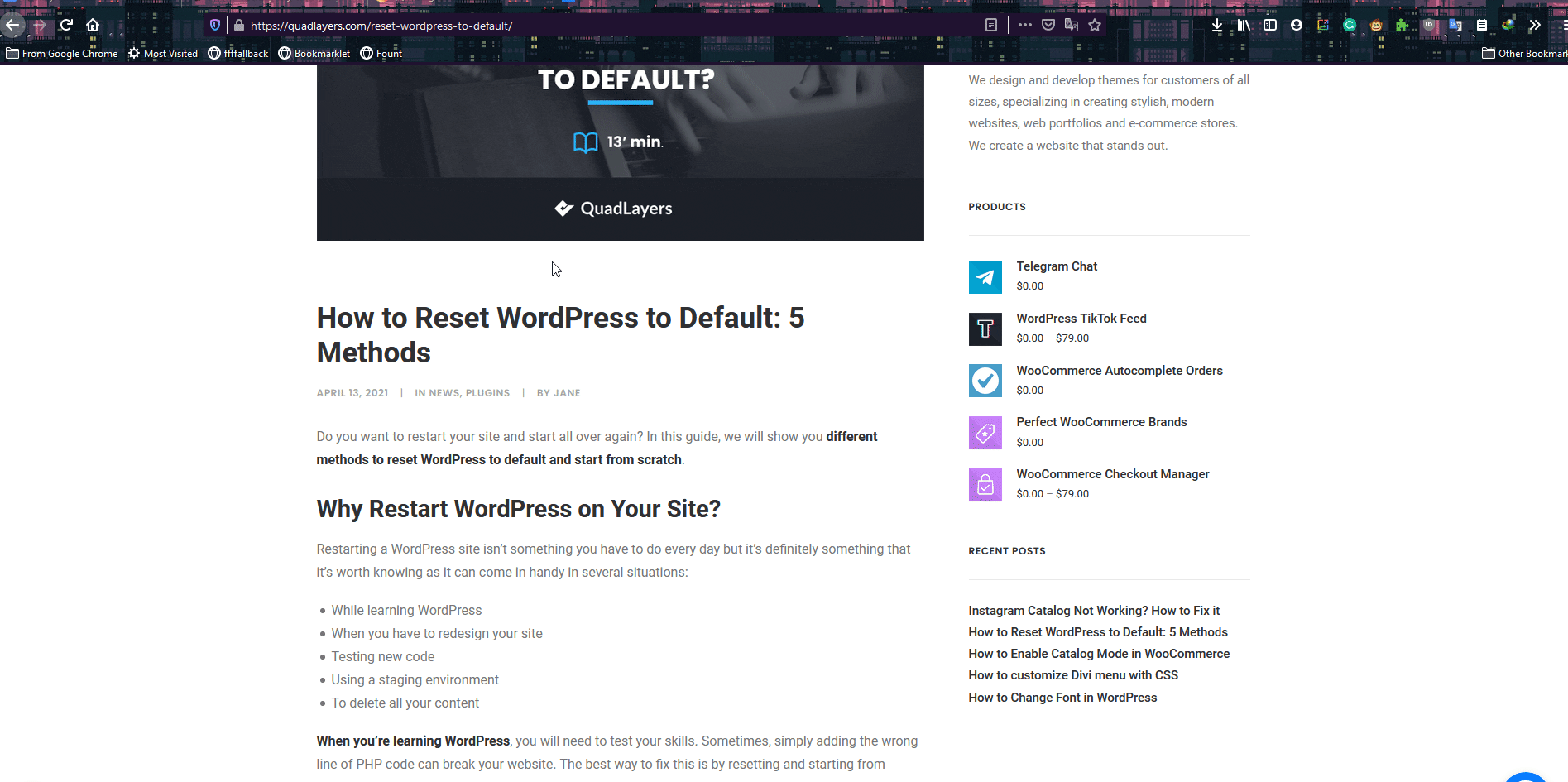1568x782 pixels.
Task: Open Reader View for this article
Action: 990,25
